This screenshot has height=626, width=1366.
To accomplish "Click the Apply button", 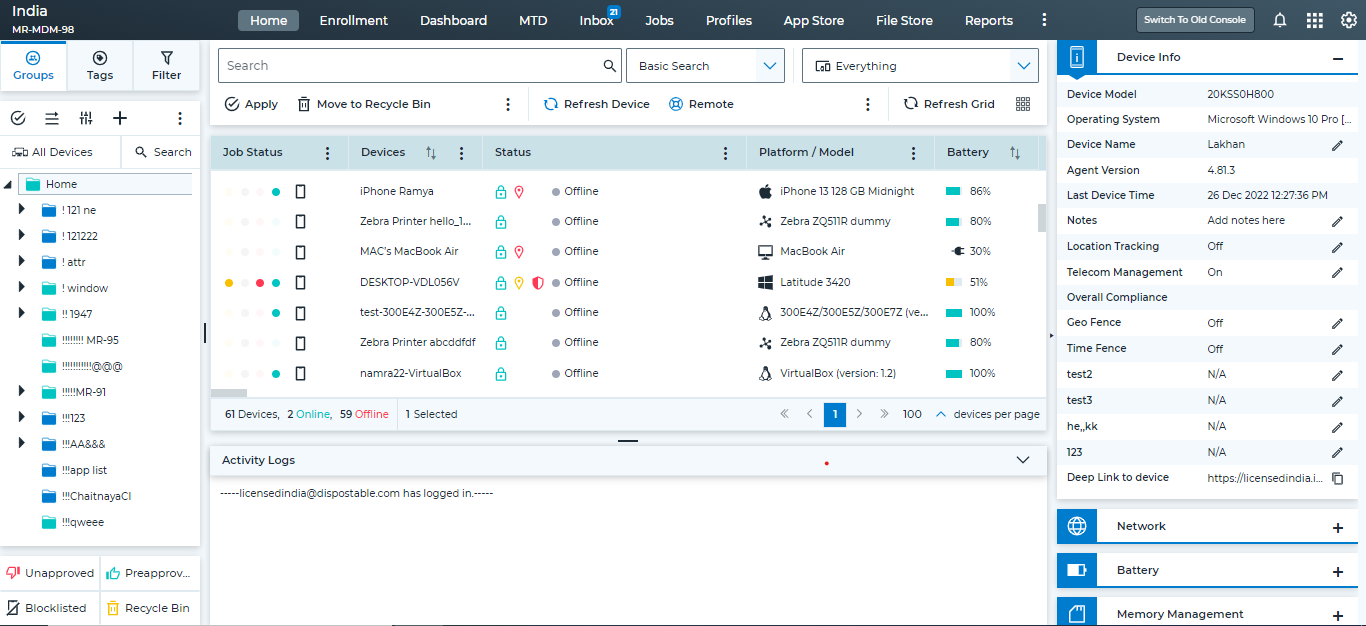I will [x=251, y=104].
